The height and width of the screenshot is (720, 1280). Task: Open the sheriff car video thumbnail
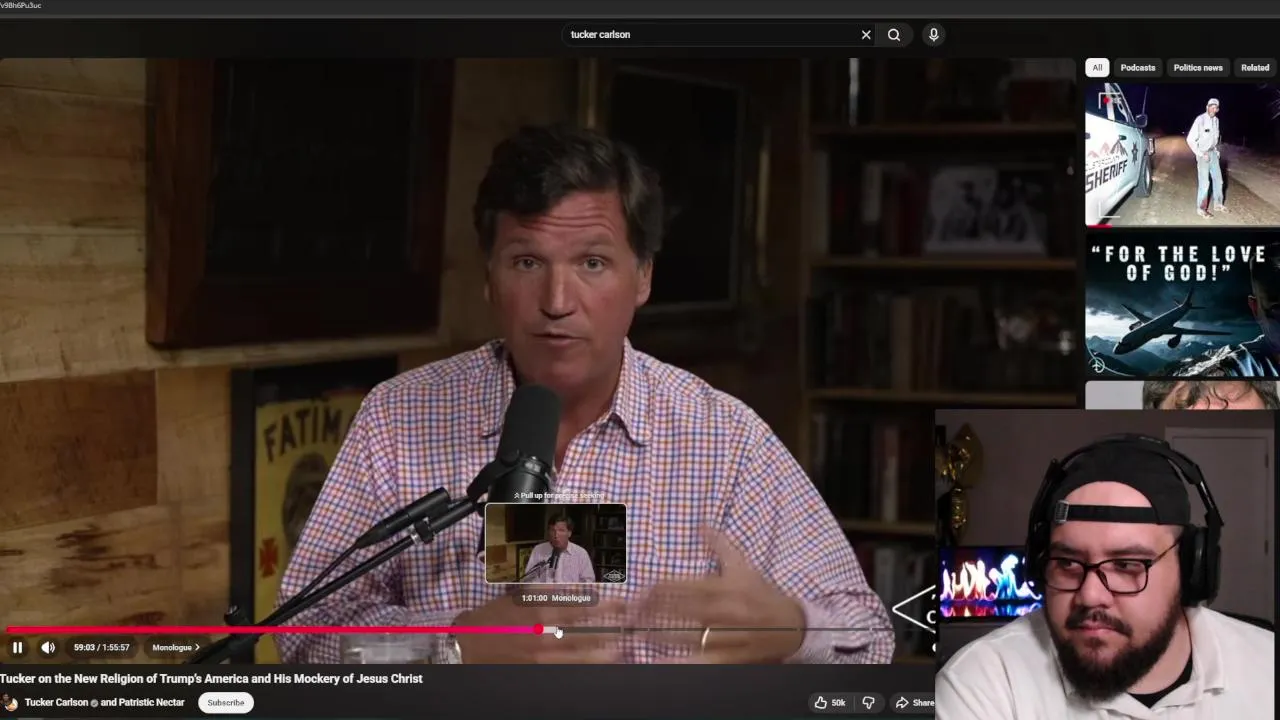1182,154
